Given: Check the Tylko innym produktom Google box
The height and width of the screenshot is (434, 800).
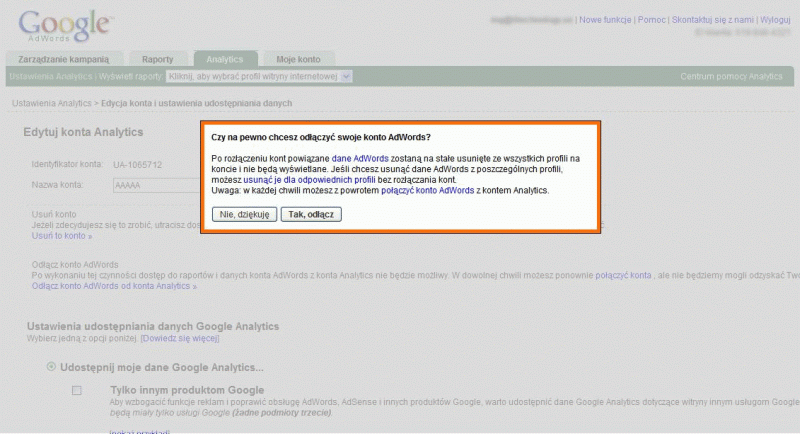Looking at the screenshot, I should (x=77, y=391).
